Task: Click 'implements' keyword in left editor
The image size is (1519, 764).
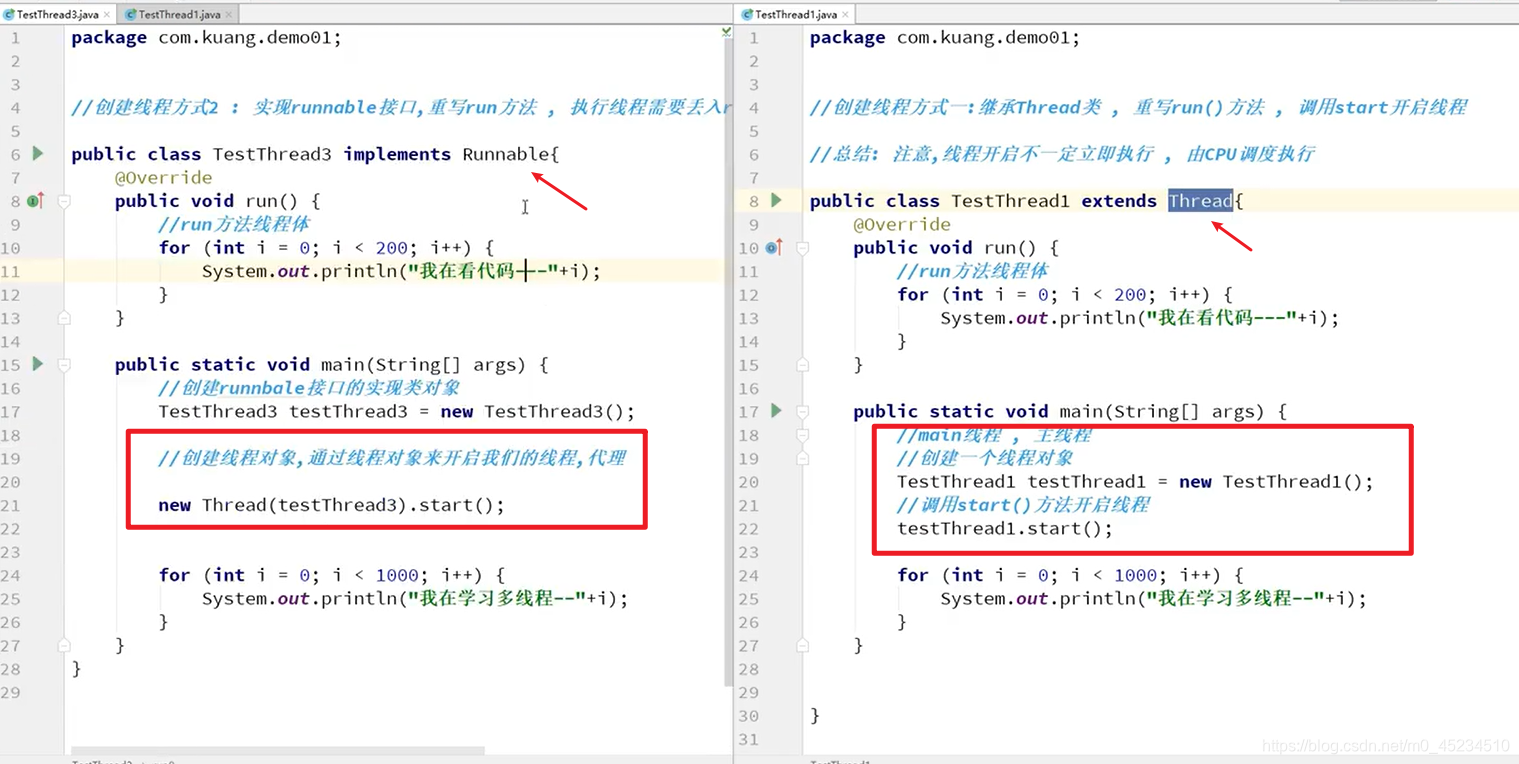Action: click(397, 154)
